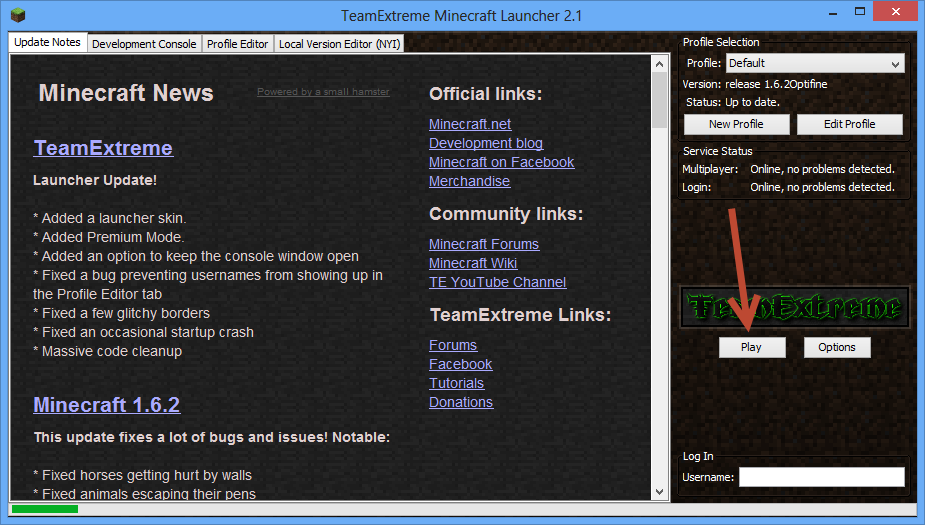
Task: Open the TeamExtreme news heading link
Action: pos(103,148)
